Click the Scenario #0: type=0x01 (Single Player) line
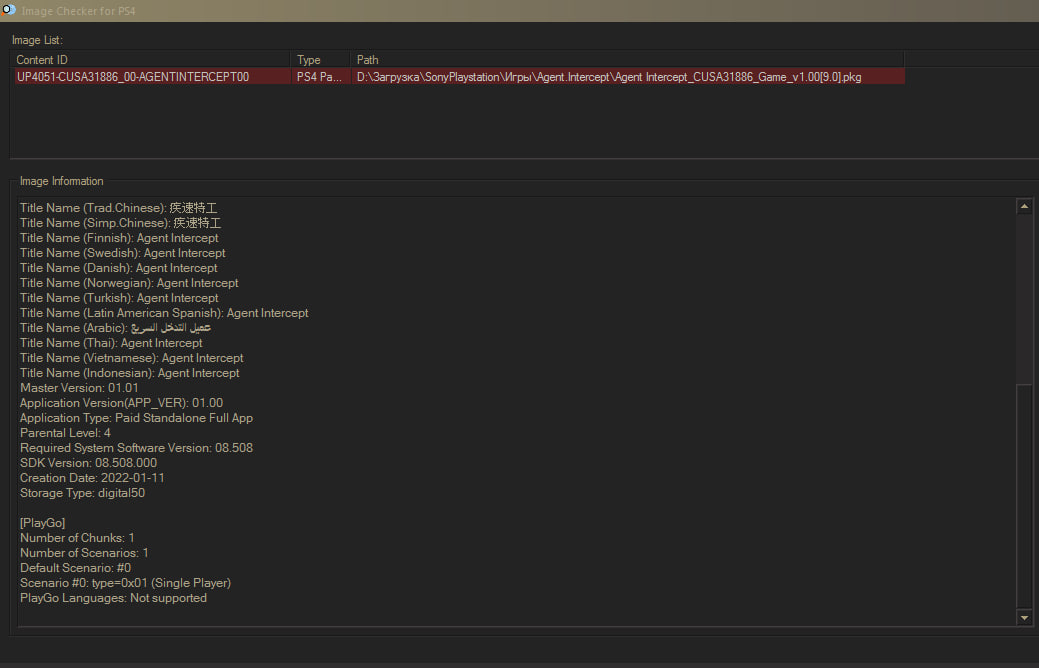This screenshot has height=668, width=1039. point(125,583)
